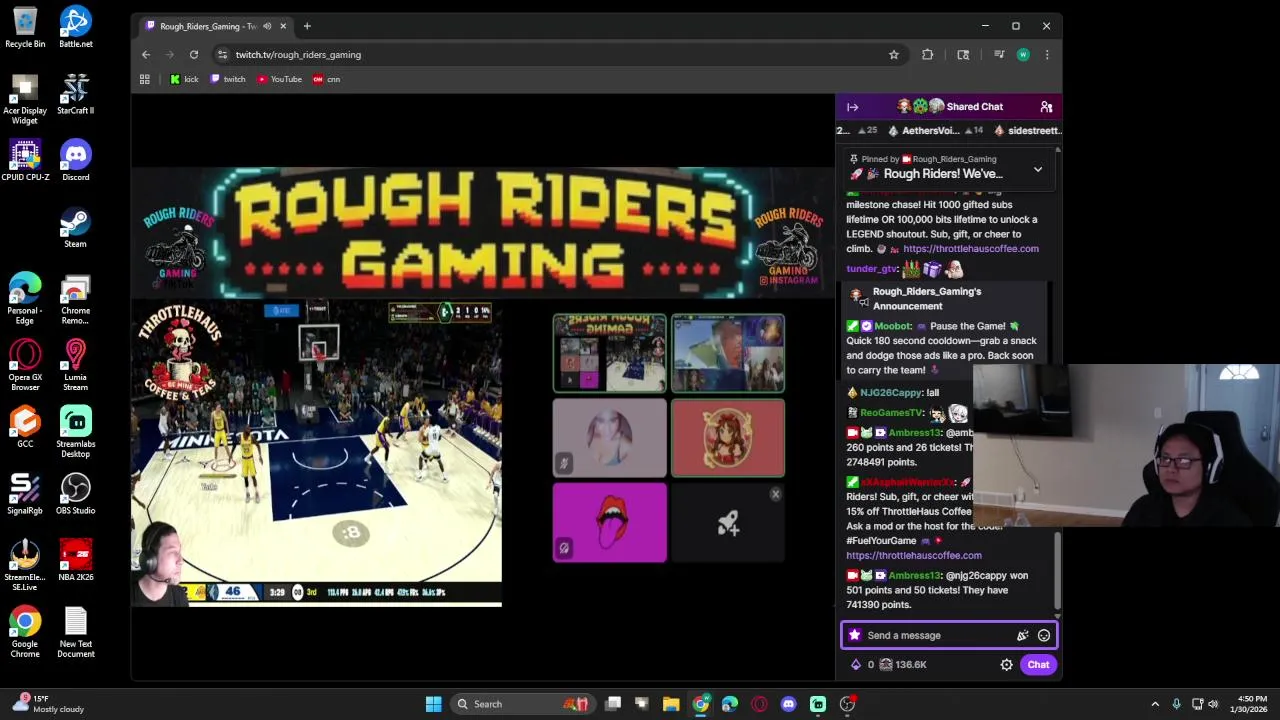1280x720 pixels.
Task: Open the lower throttlehauscoffee.com chat link
Action: pos(914,555)
